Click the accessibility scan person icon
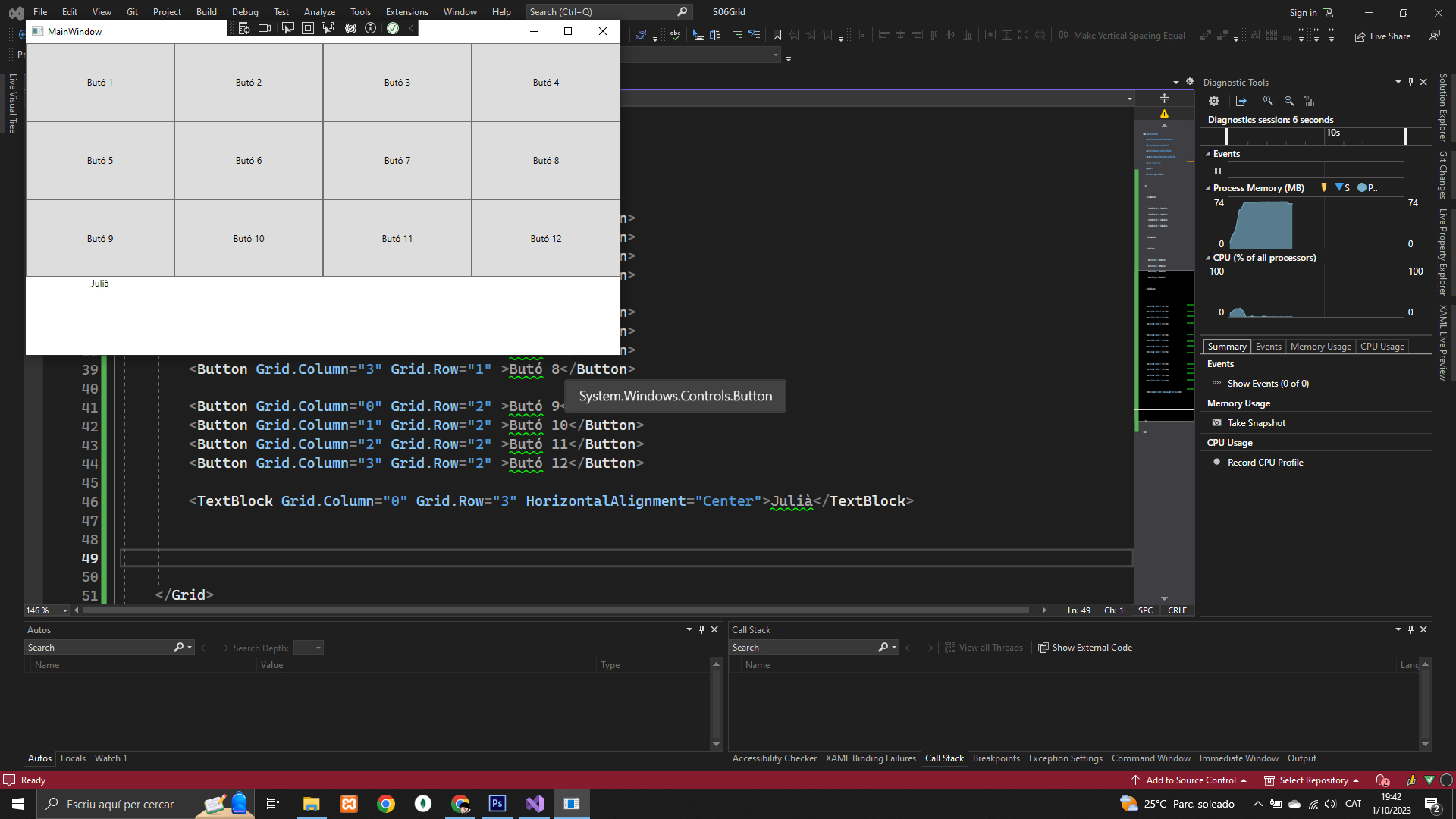Screen dimensions: 1456x819 [370, 28]
